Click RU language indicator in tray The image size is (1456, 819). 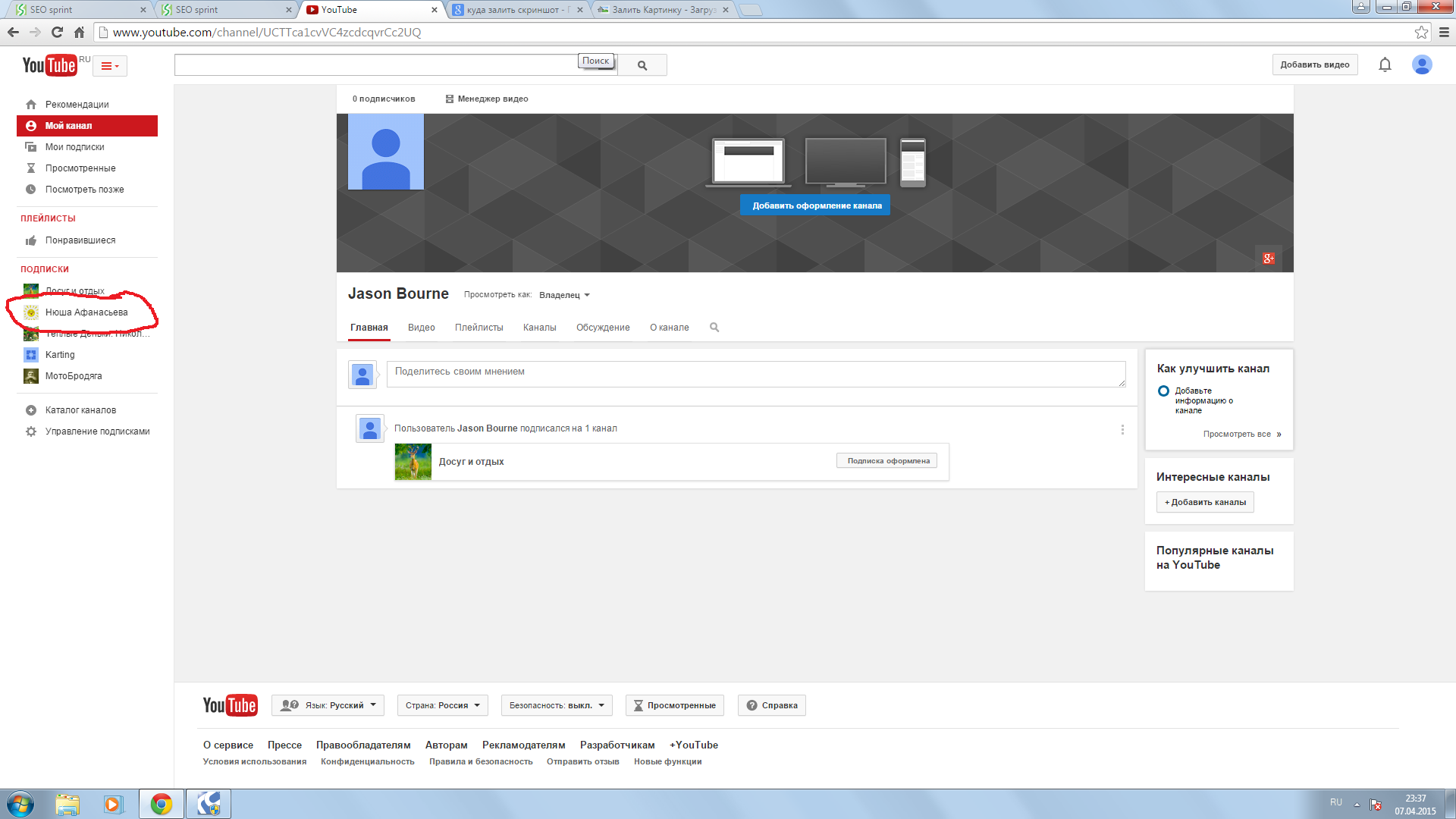[x=1336, y=802]
